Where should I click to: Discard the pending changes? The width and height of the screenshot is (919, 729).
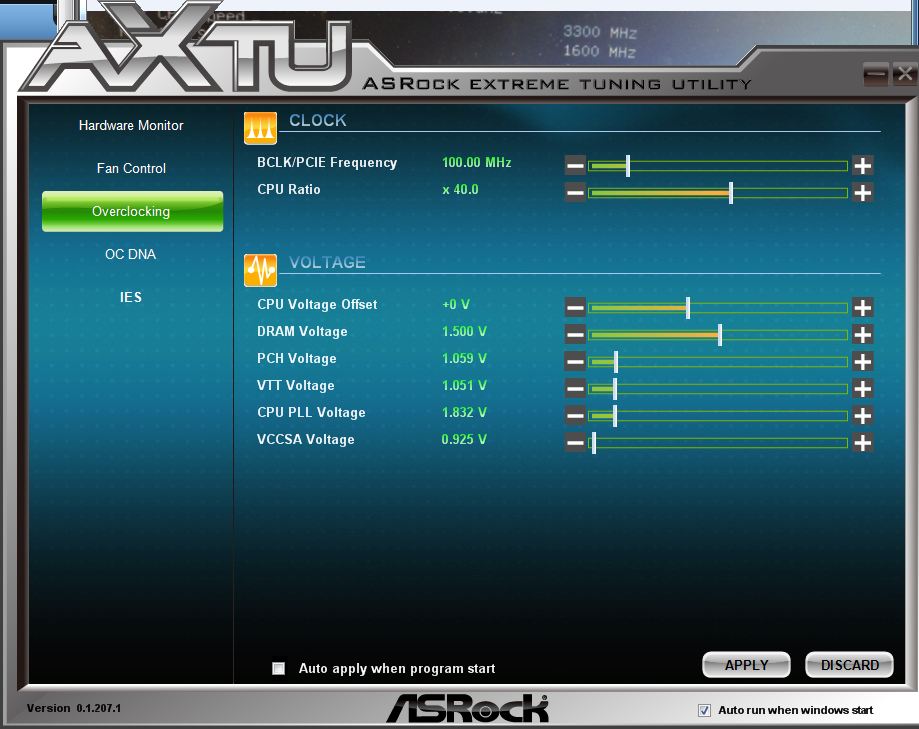click(x=849, y=665)
